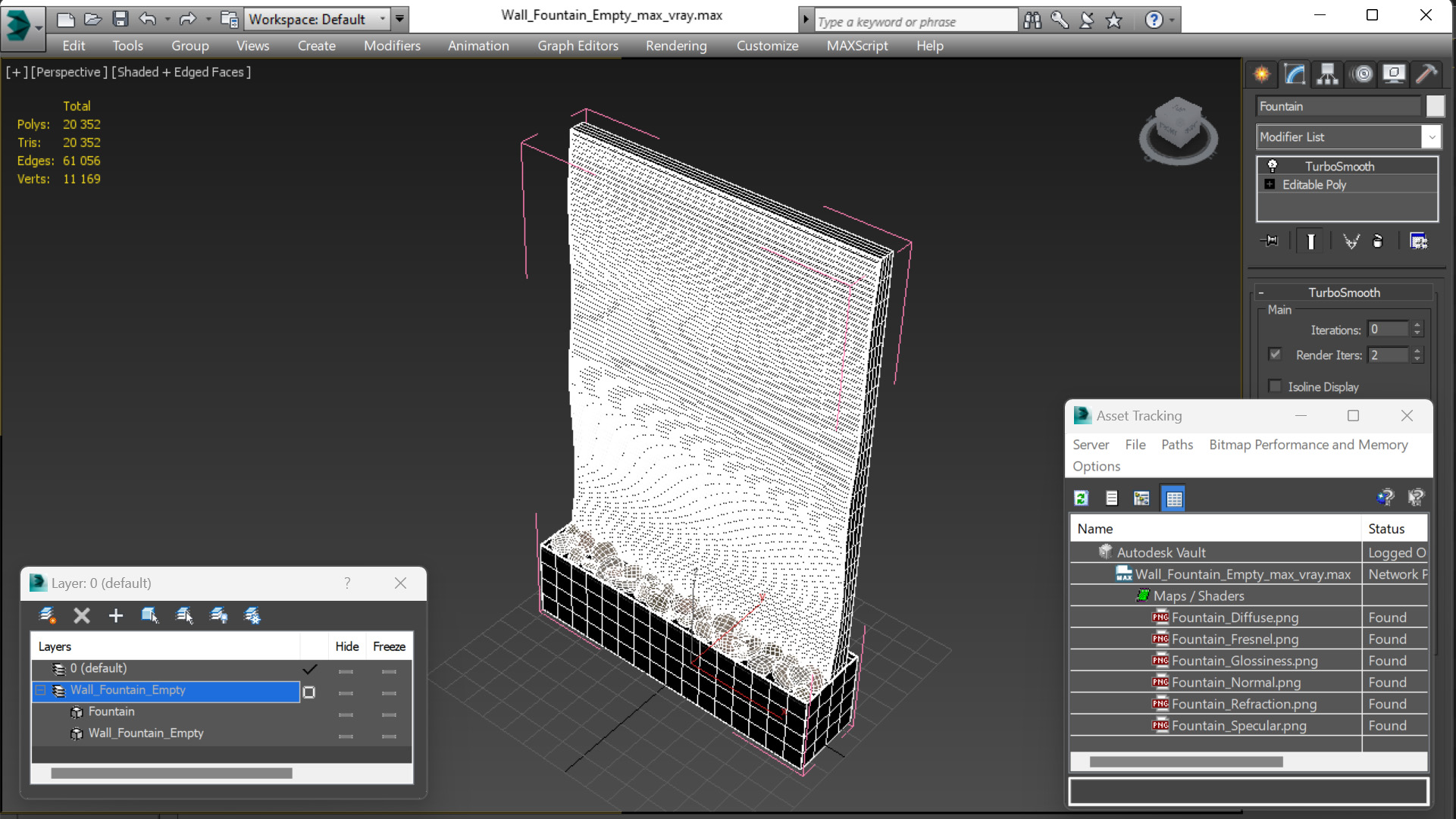This screenshot has height=819, width=1456.
Task: Click Highlight Selected Objects' Layers icon
Action: (184, 615)
